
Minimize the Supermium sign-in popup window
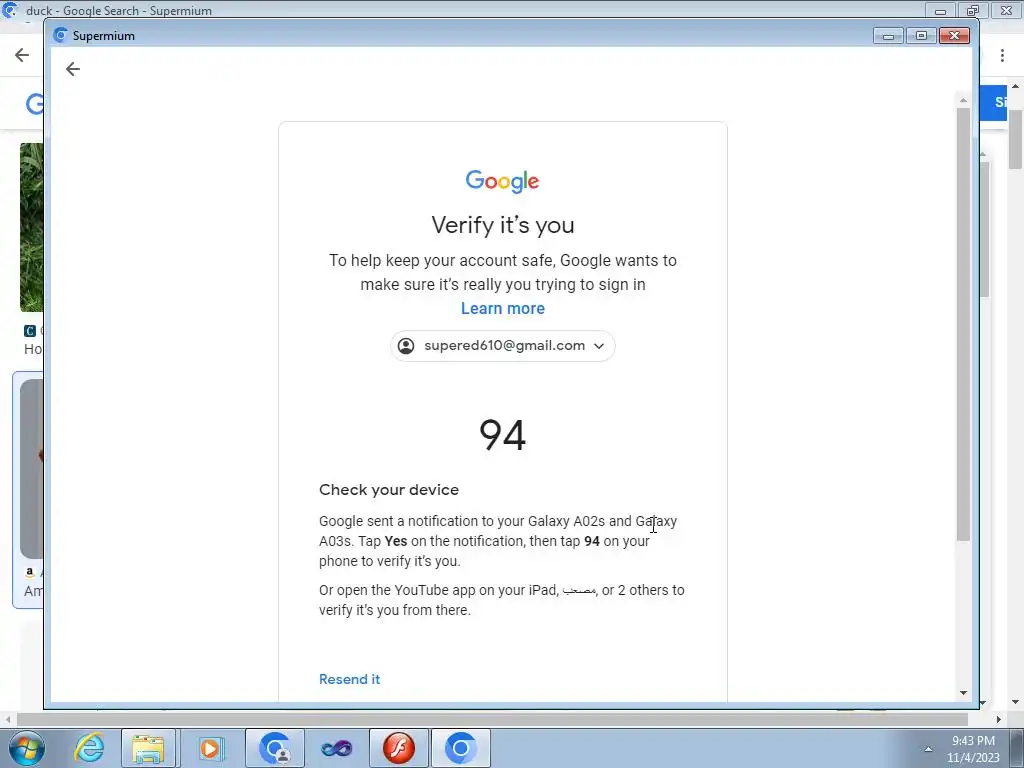click(x=888, y=35)
